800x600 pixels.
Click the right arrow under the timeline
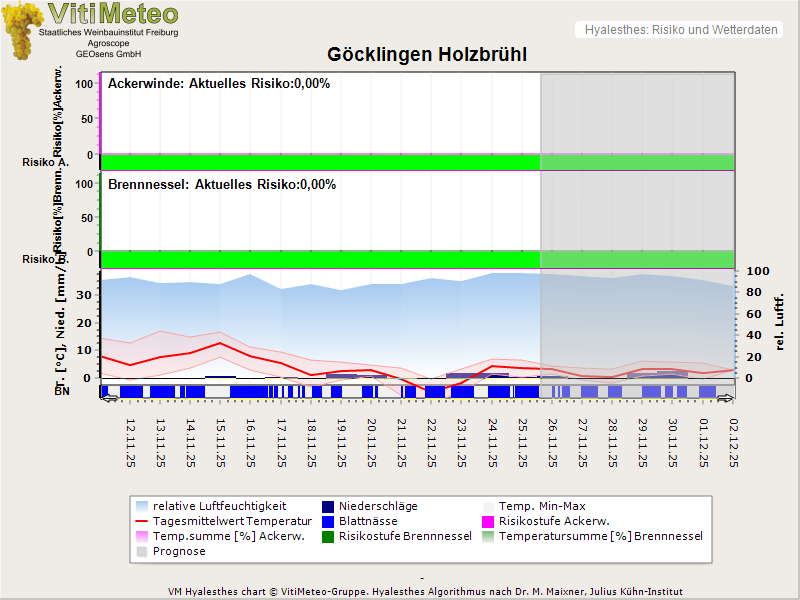725,399
